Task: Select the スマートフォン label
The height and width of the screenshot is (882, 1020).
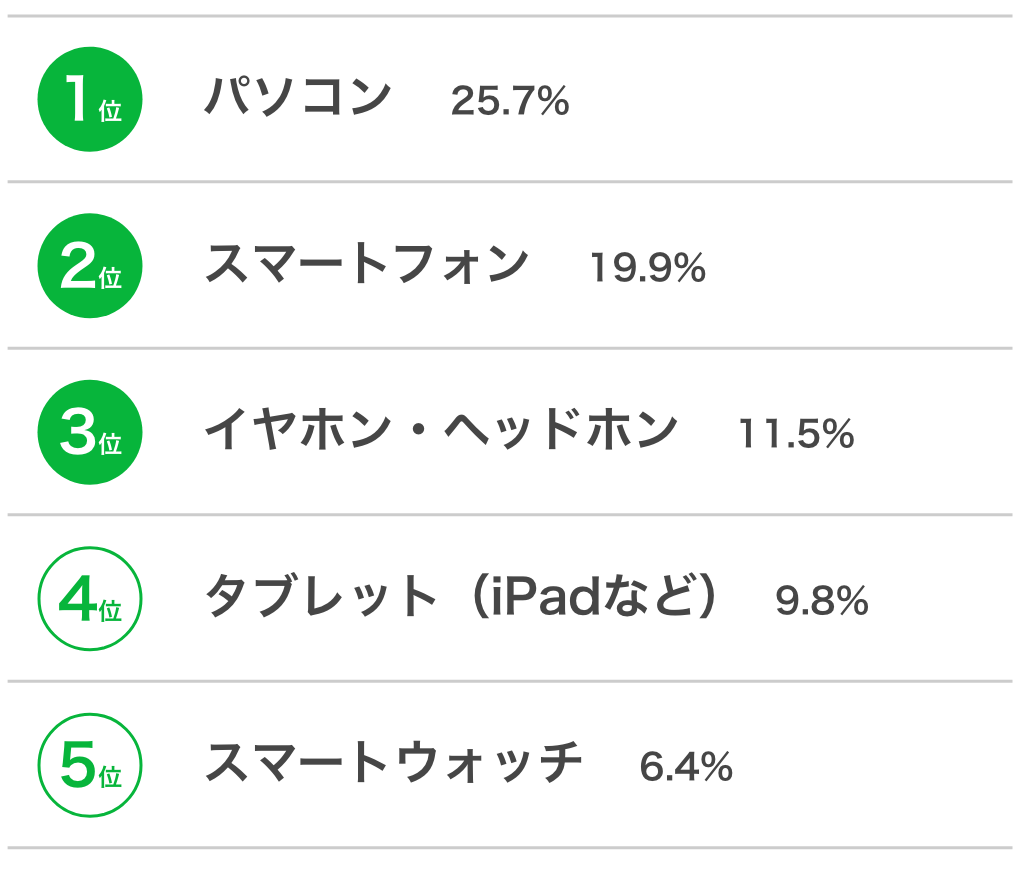Action: tap(367, 263)
